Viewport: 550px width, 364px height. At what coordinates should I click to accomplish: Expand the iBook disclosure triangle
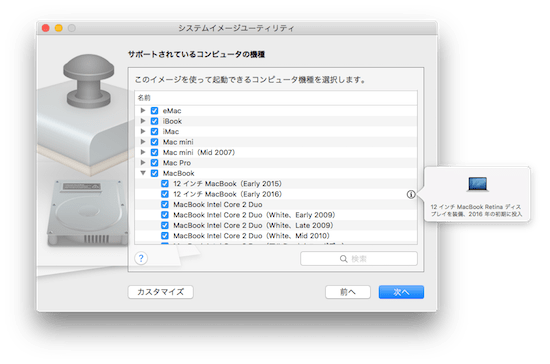(x=143, y=121)
